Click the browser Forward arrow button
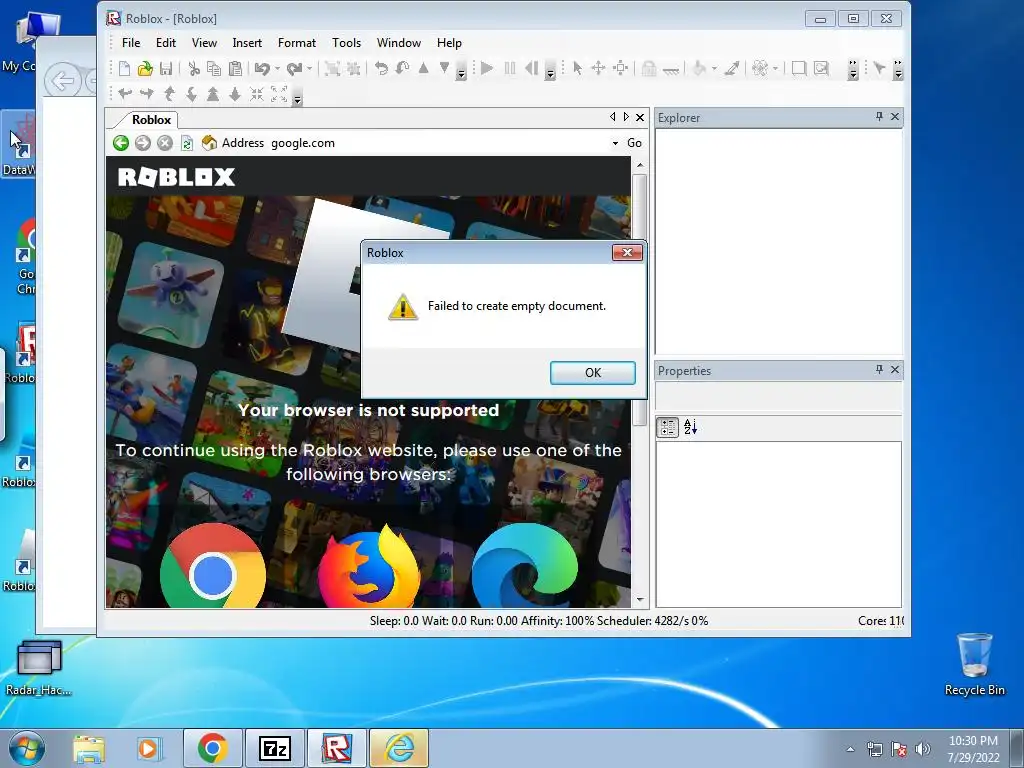This screenshot has width=1024, height=768. tap(142, 143)
